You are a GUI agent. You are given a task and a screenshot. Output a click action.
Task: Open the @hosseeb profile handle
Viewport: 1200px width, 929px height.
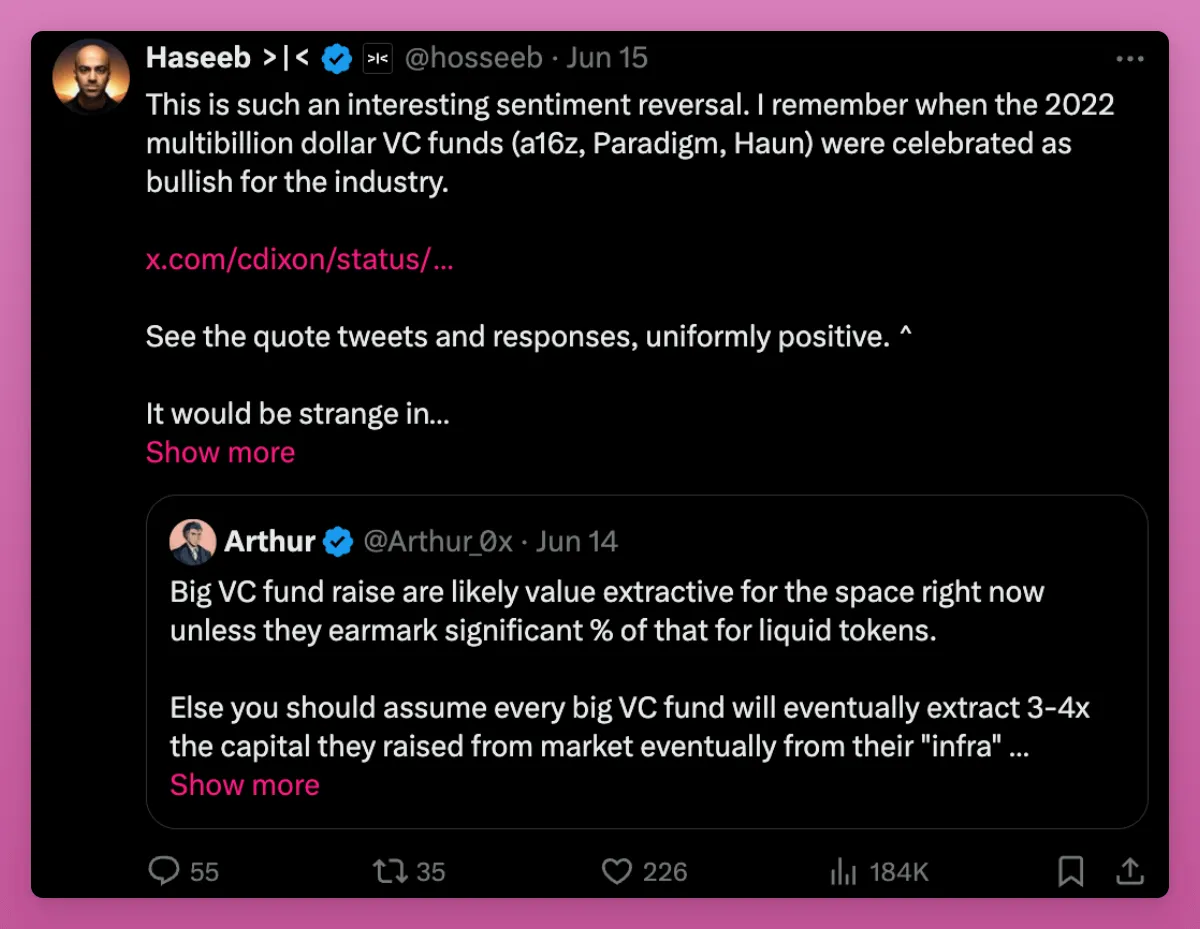[x=473, y=59]
